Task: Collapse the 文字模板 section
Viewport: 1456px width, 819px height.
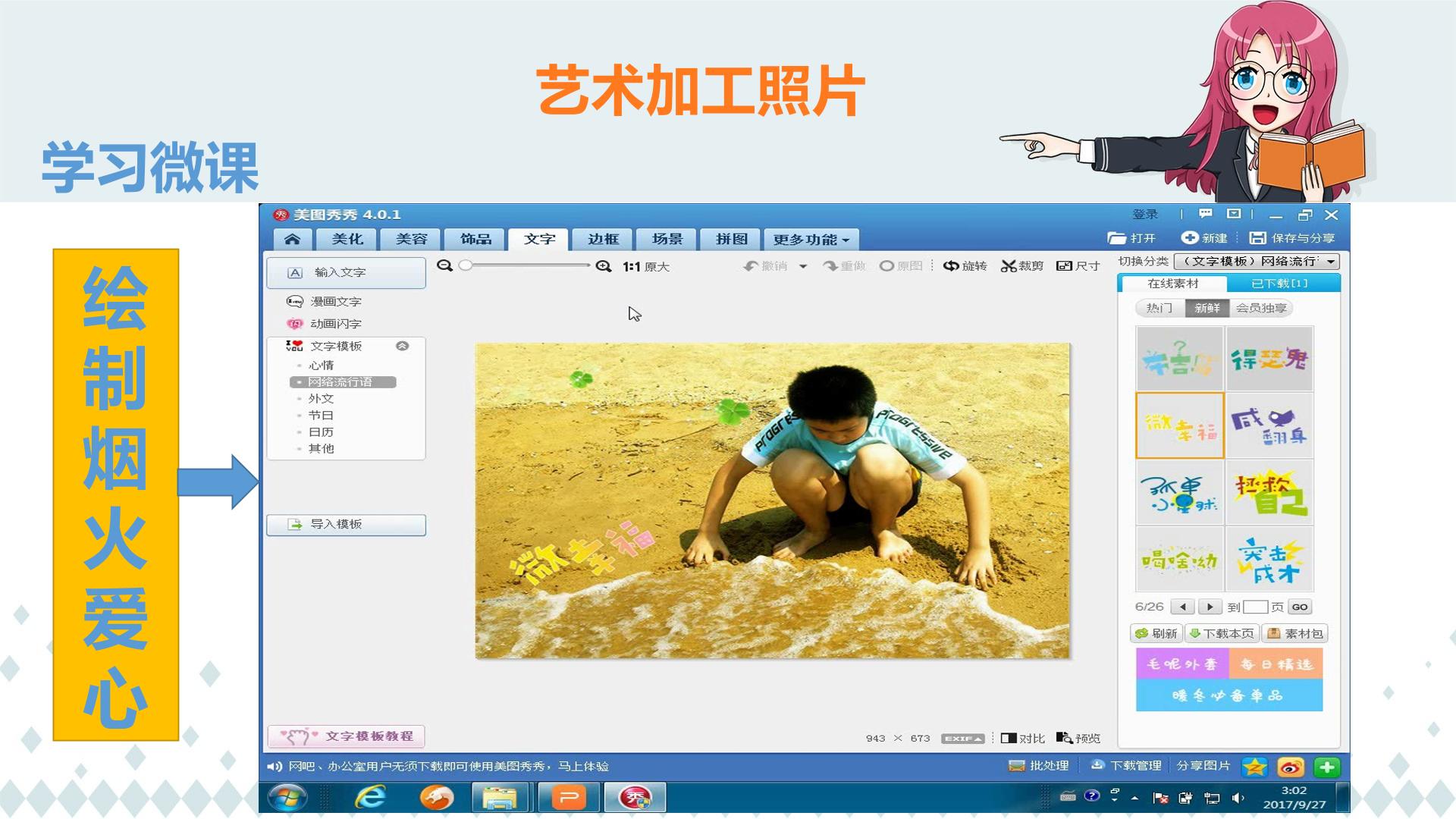Action: tap(403, 346)
